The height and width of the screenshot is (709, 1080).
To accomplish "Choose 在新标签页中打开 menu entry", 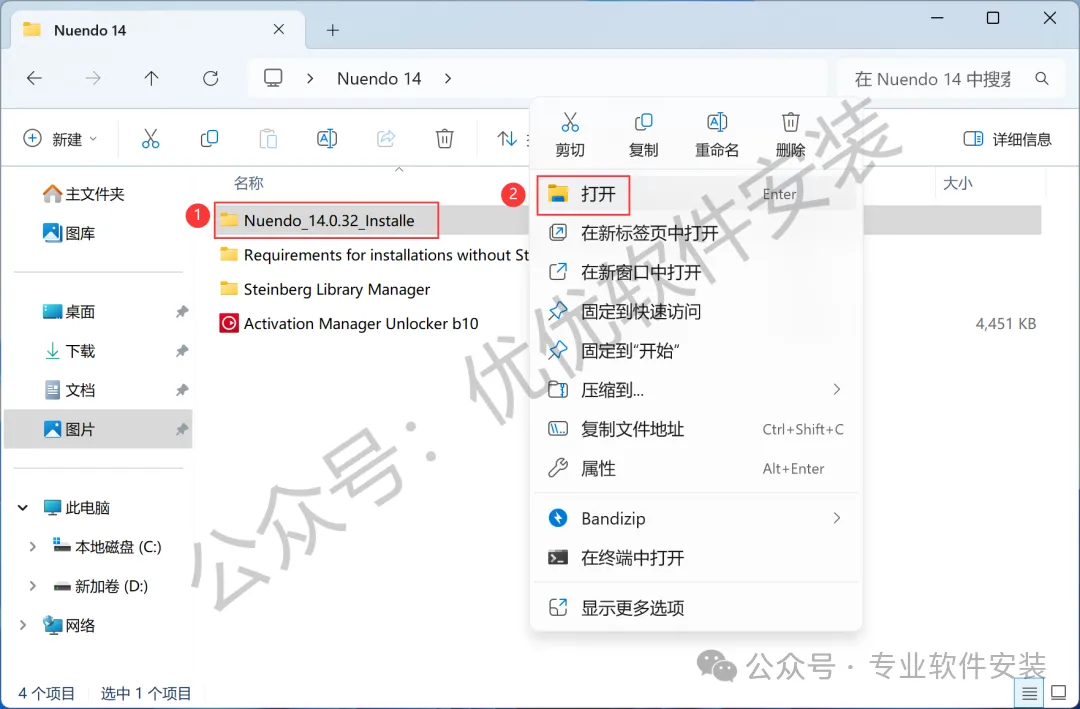I will pos(696,233).
